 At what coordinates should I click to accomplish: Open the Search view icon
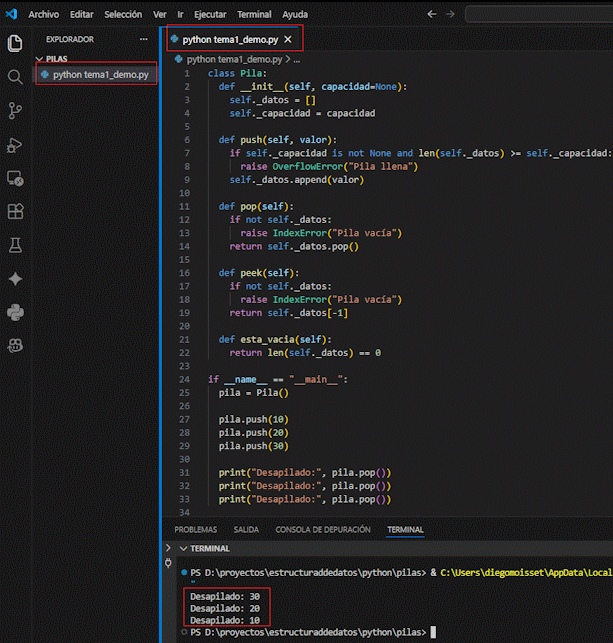click(15, 77)
